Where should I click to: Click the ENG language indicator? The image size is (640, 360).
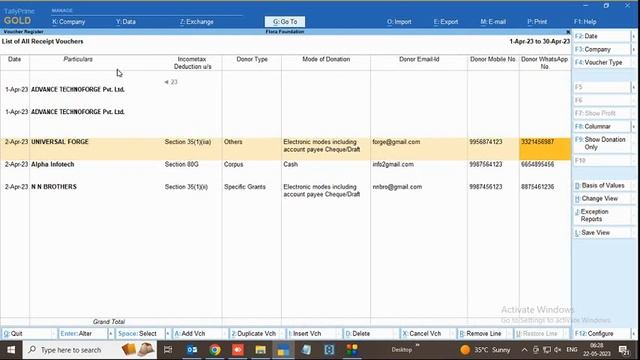point(572,350)
